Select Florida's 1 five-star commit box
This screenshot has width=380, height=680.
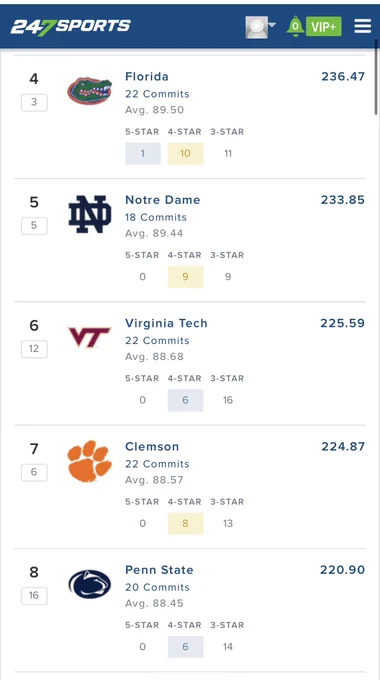tap(143, 154)
